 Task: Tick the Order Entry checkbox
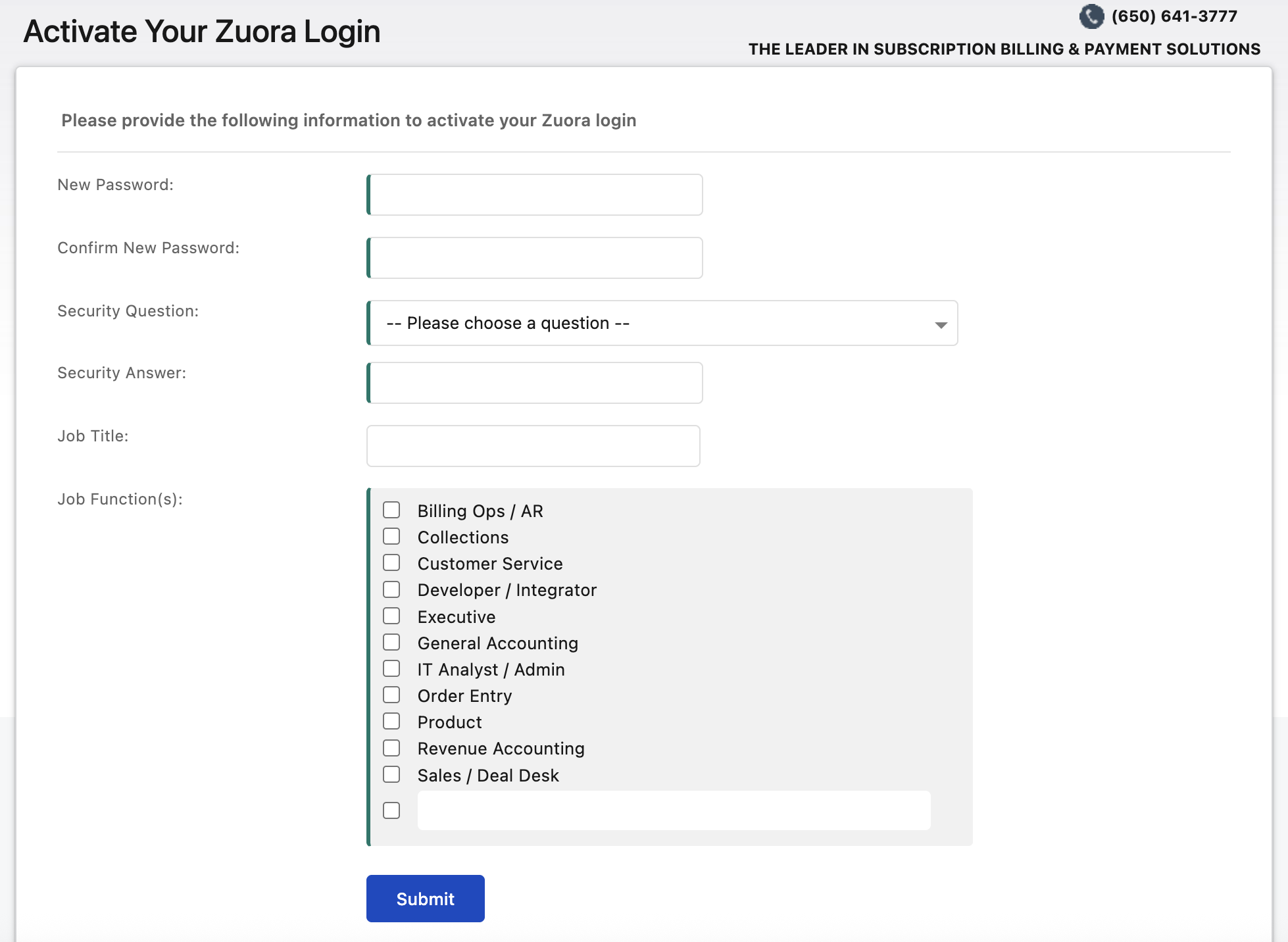[x=391, y=695]
